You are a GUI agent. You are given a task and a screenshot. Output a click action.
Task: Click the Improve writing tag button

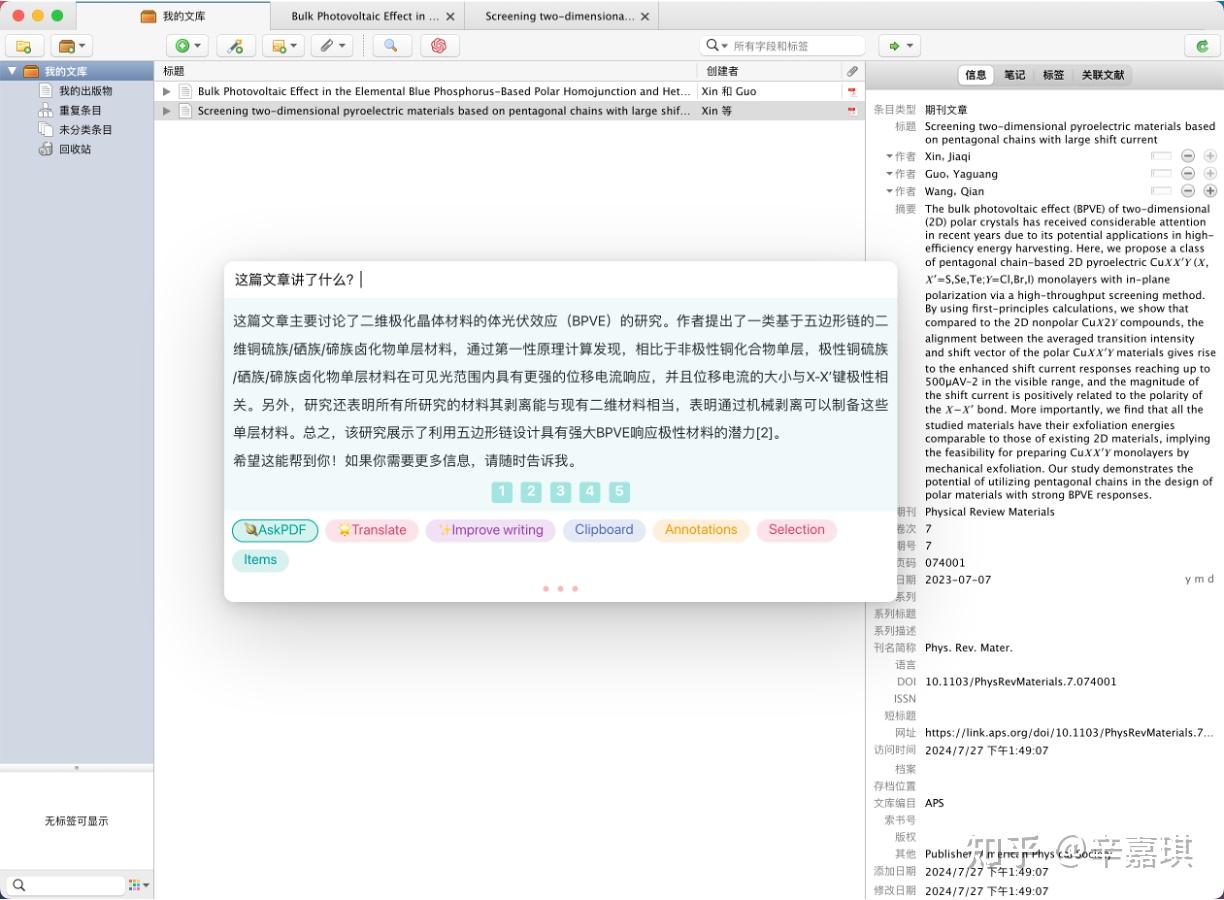490,530
